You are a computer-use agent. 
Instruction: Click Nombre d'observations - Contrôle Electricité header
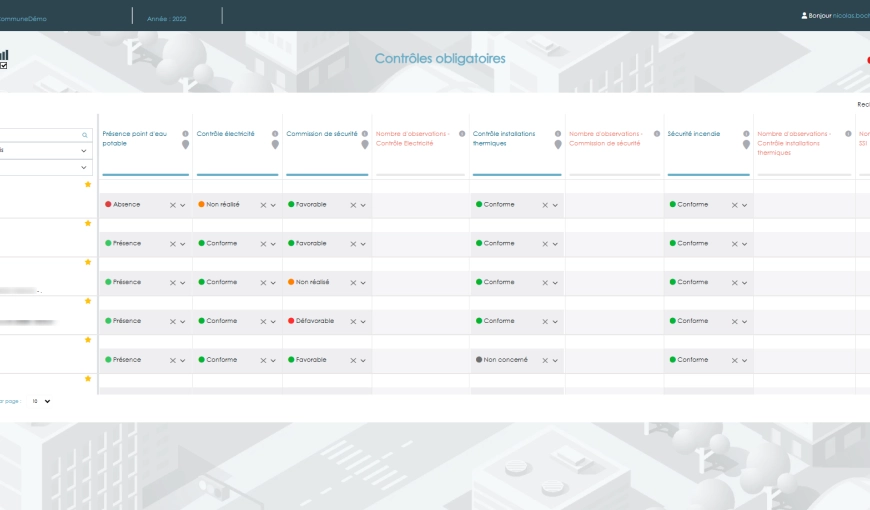tap(412, 139)
